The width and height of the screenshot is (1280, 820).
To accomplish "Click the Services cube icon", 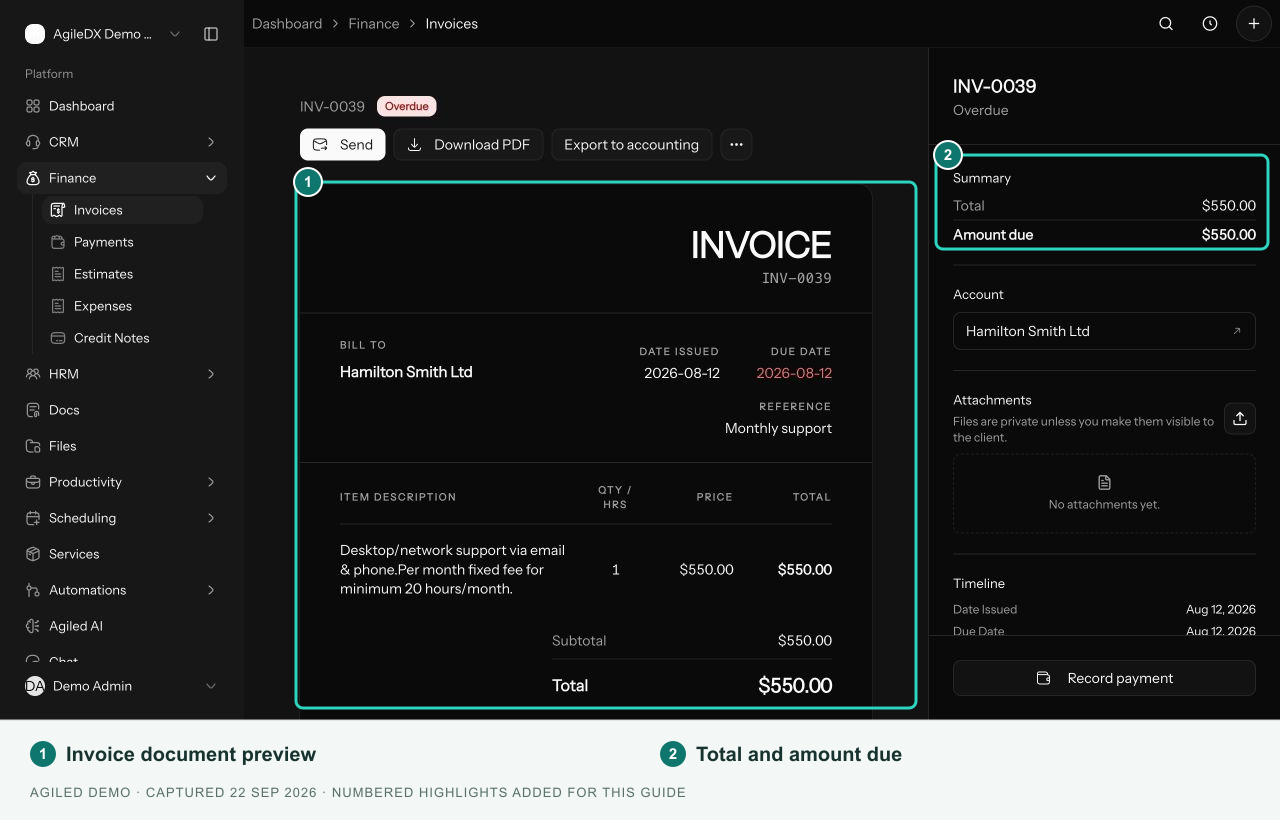I will coord(33,554).
